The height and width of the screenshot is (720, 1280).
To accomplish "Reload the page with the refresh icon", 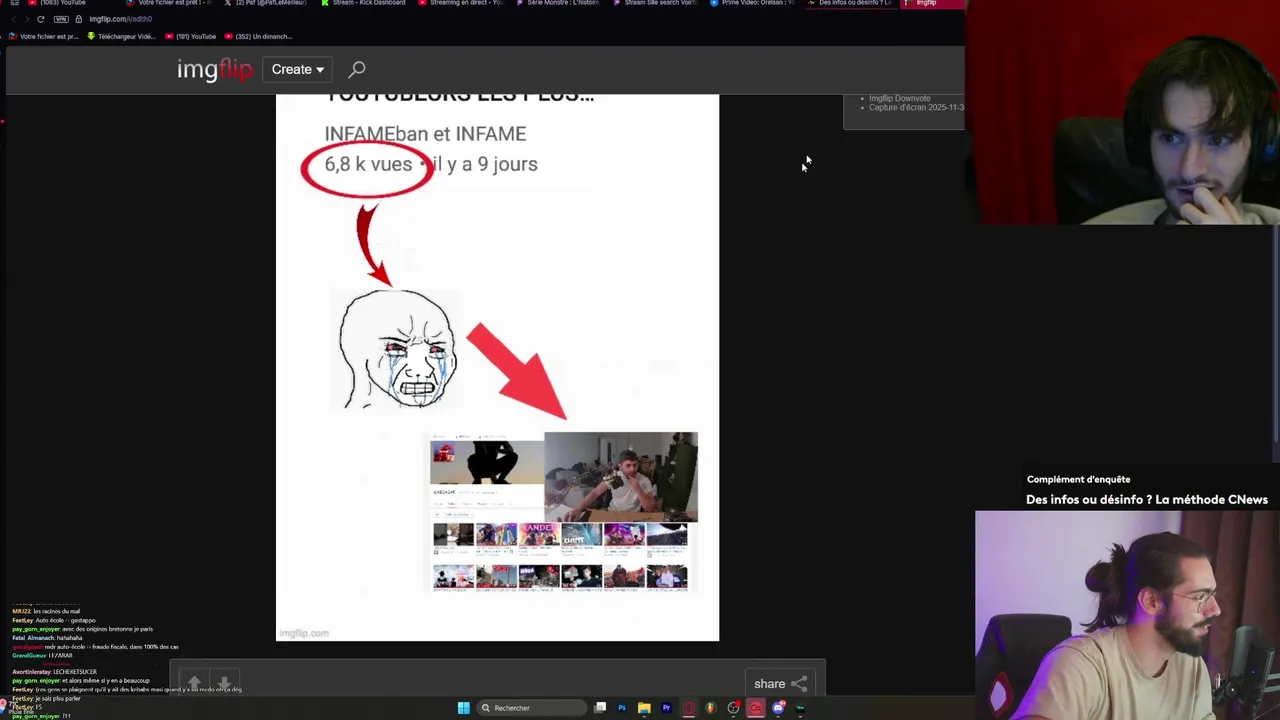I will (40, 19).
